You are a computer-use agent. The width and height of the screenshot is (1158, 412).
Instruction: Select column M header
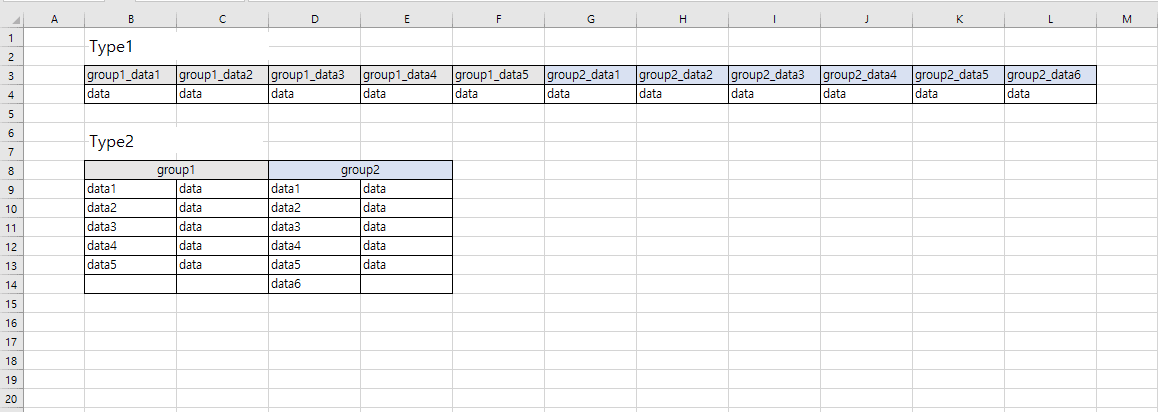pyautogui.click(x=1126, y=19)
